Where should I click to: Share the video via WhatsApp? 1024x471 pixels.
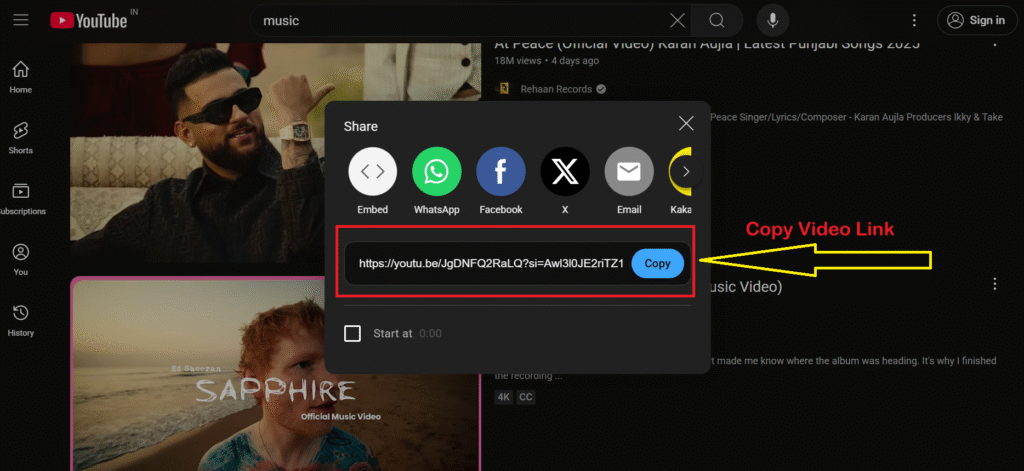(436, 181)
